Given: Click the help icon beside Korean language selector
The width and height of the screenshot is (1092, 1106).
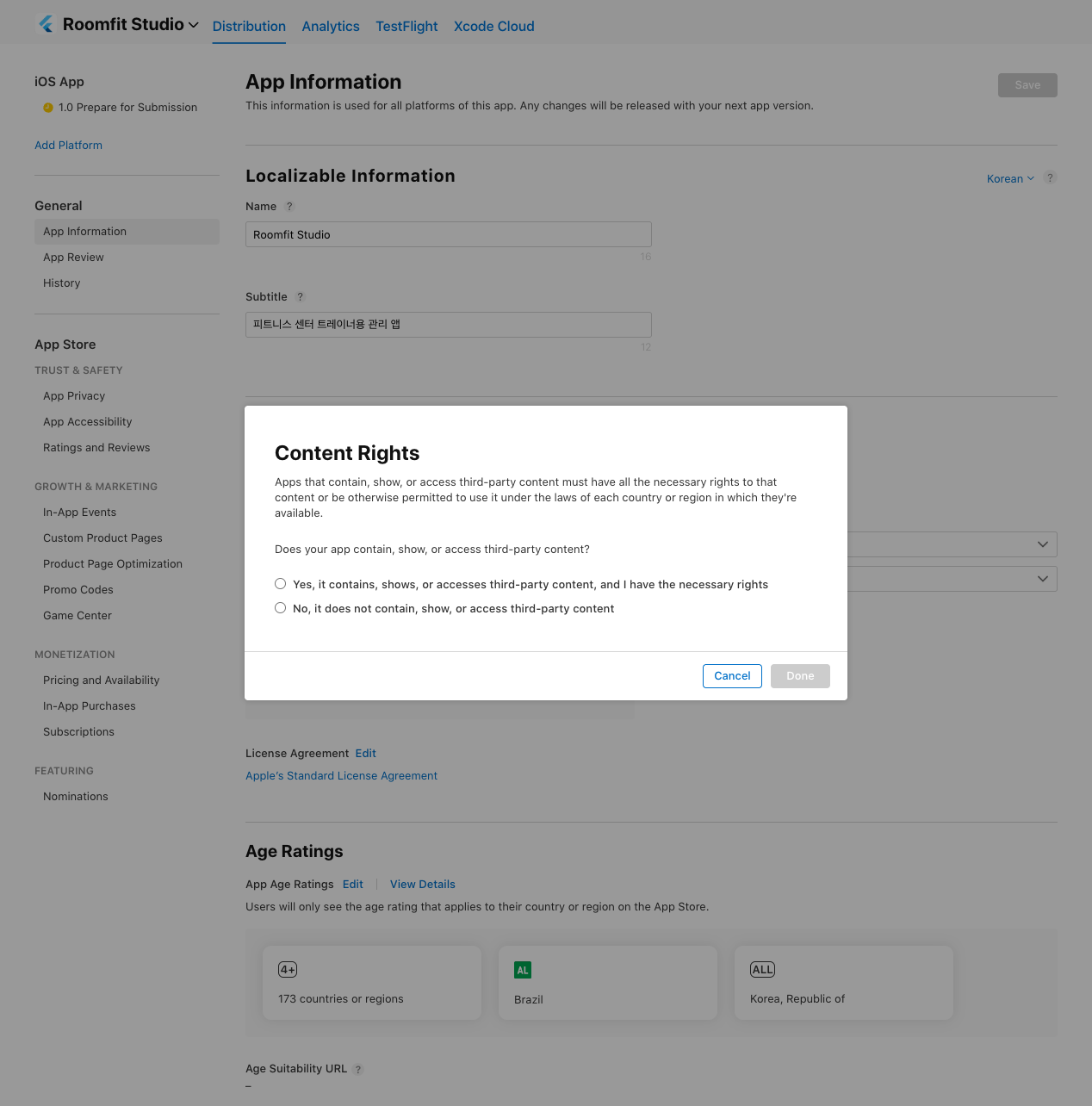Looking at the screenshot, I should (1050, 178).
